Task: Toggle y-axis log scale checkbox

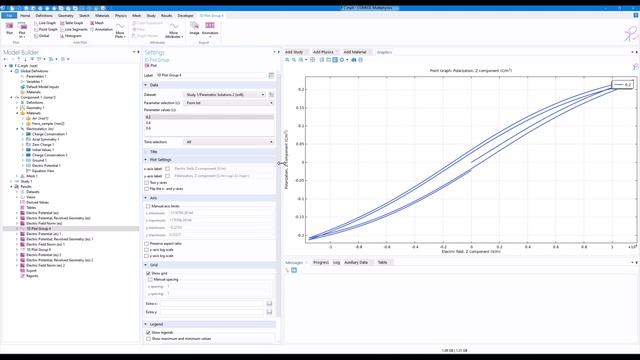Action: point(147,256)
